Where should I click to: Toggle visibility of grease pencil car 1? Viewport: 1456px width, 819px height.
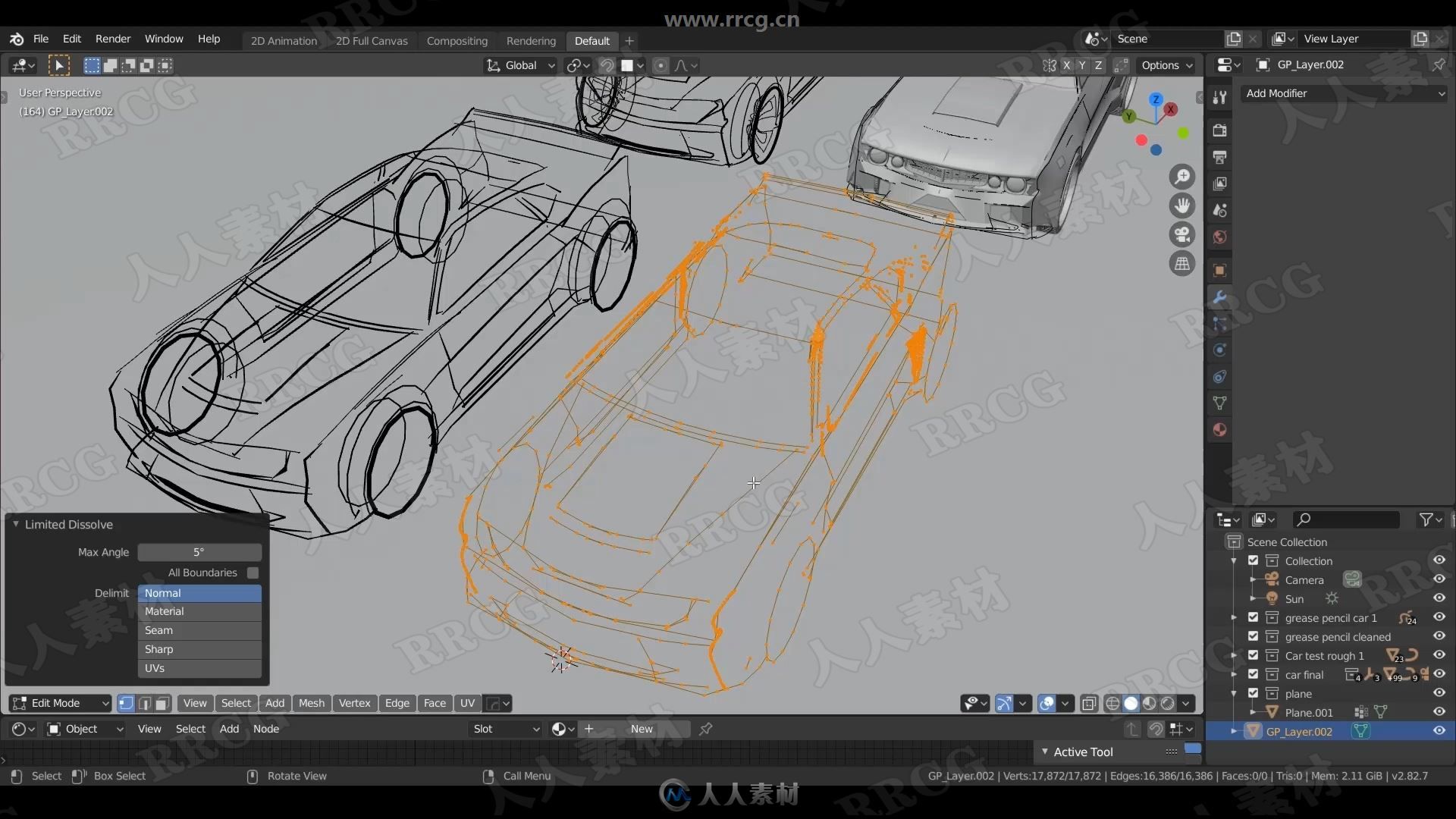(1438, 618)
